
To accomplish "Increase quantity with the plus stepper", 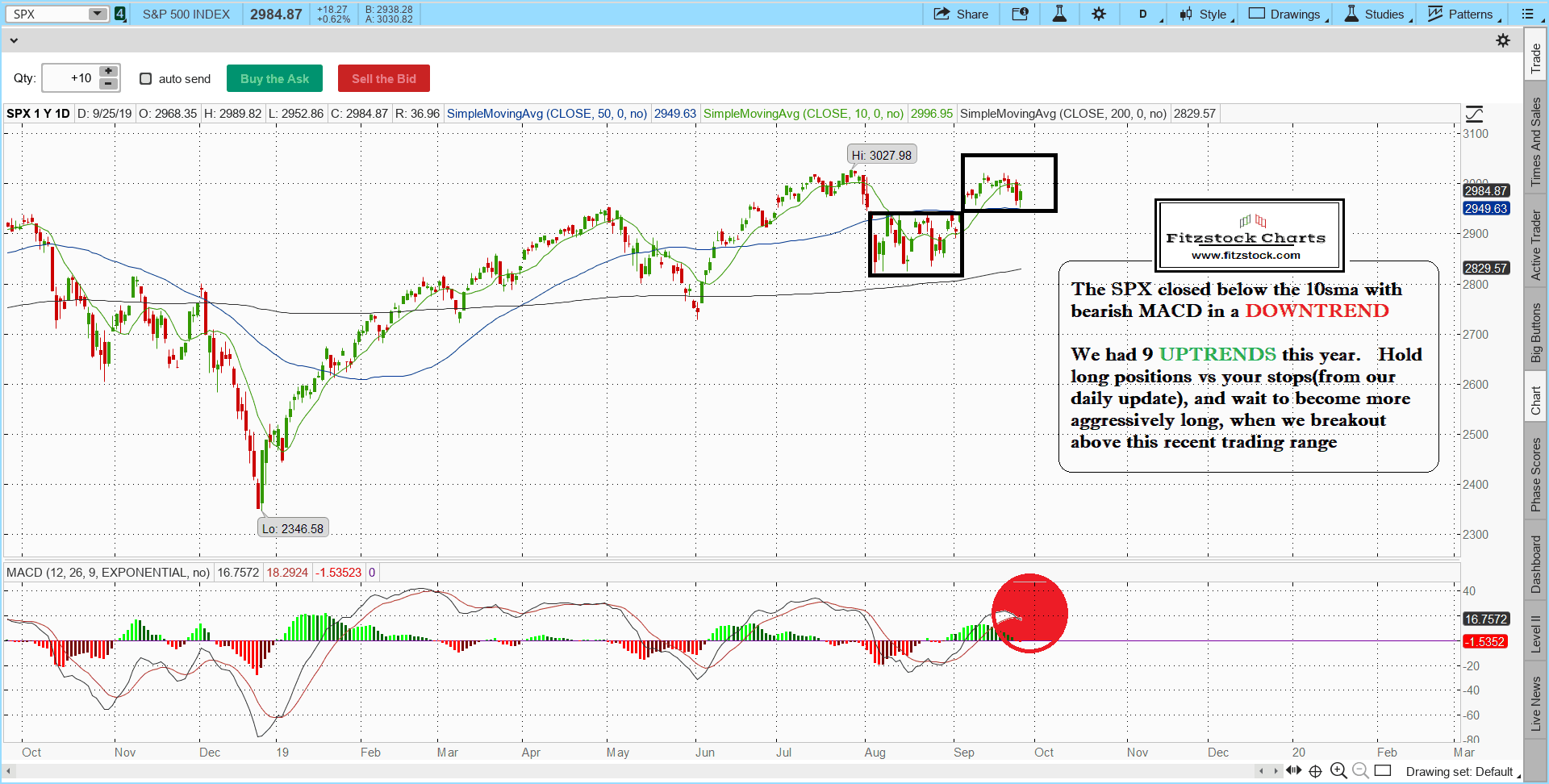I will click(108, 72).
